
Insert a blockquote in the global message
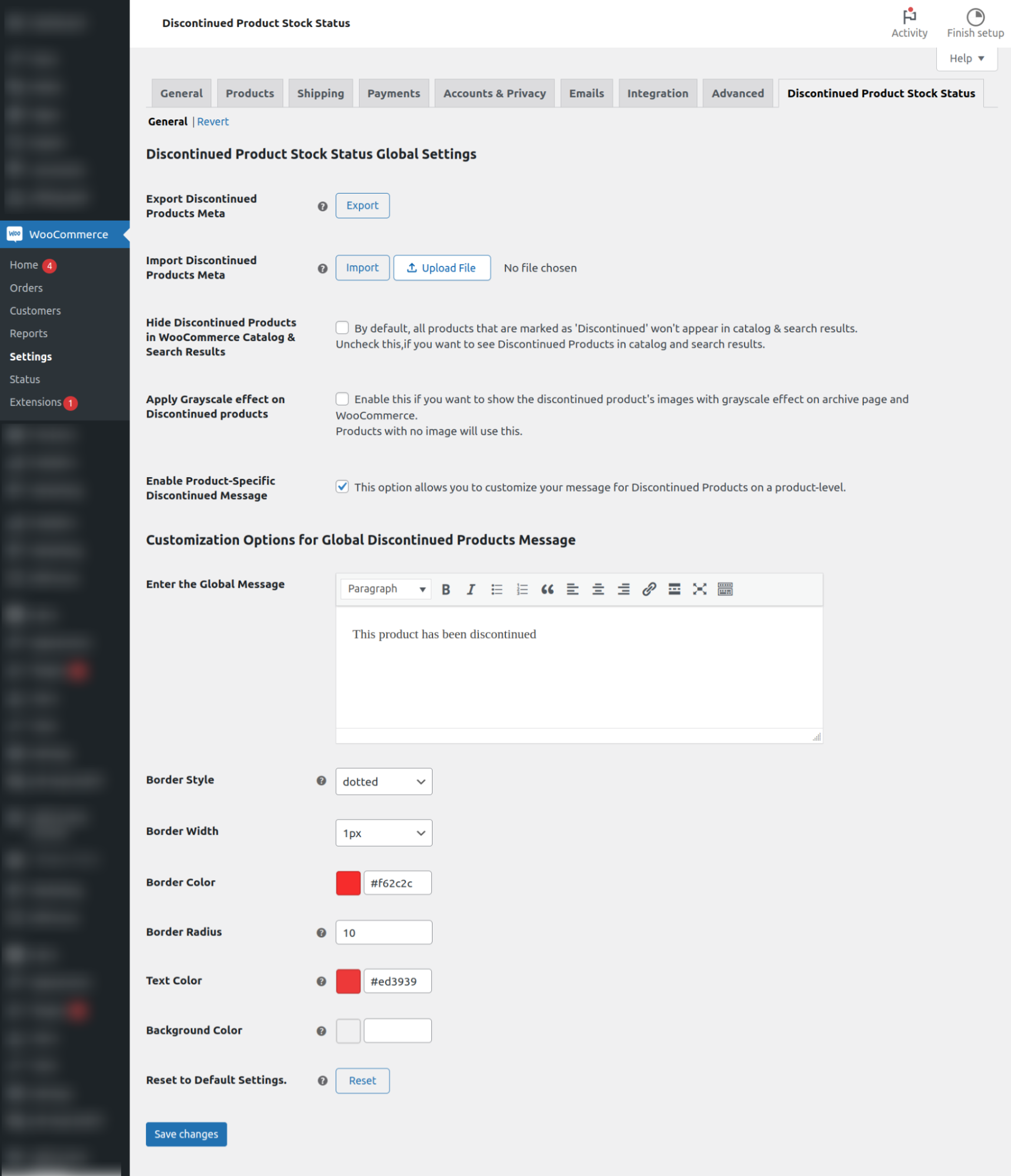click(547, 589)
